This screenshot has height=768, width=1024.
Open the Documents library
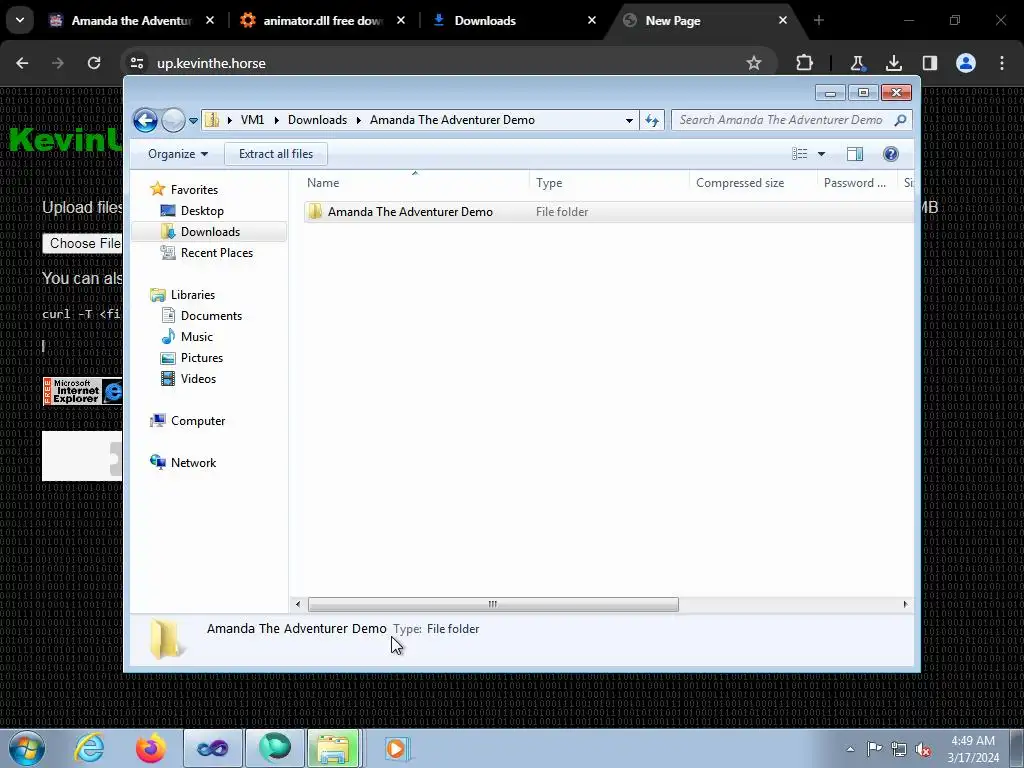[x=211, y=316]
